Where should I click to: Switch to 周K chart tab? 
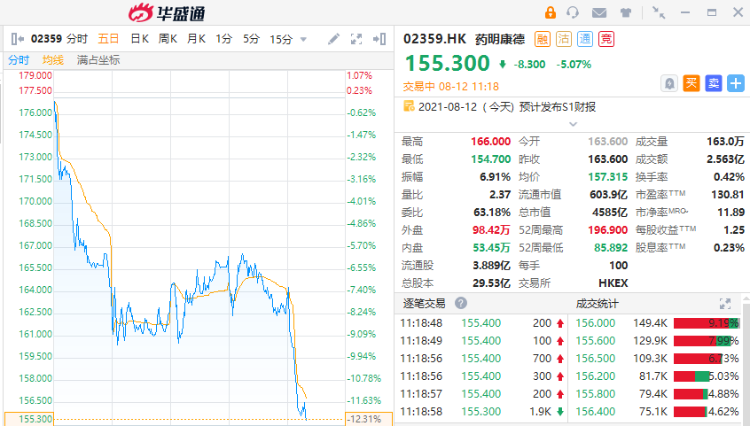168,39
